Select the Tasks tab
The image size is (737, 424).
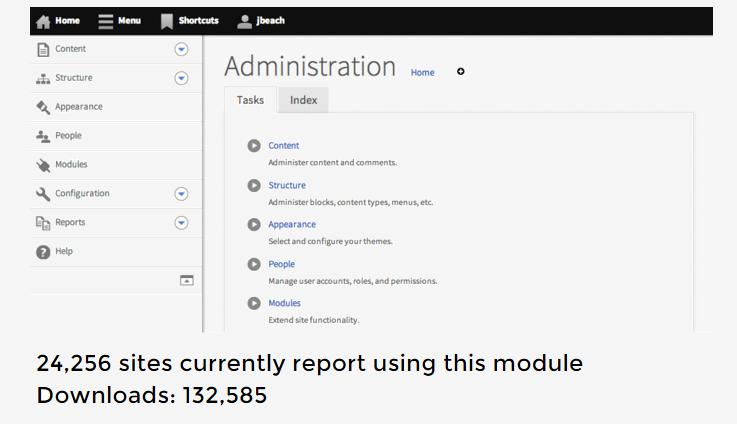click(x=251, y=100)
